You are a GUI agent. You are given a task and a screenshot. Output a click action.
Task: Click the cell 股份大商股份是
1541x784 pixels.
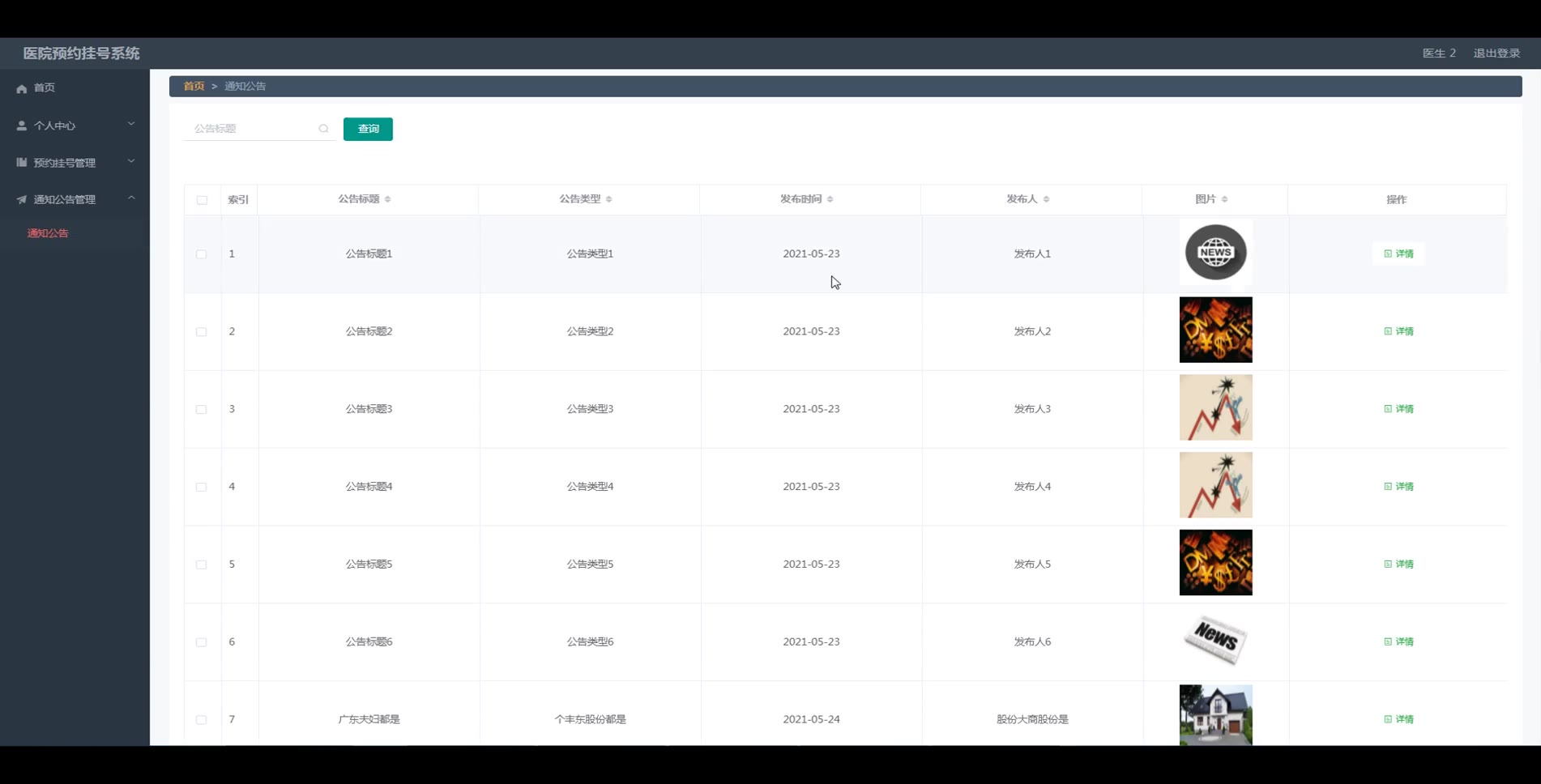[1032, 719]
